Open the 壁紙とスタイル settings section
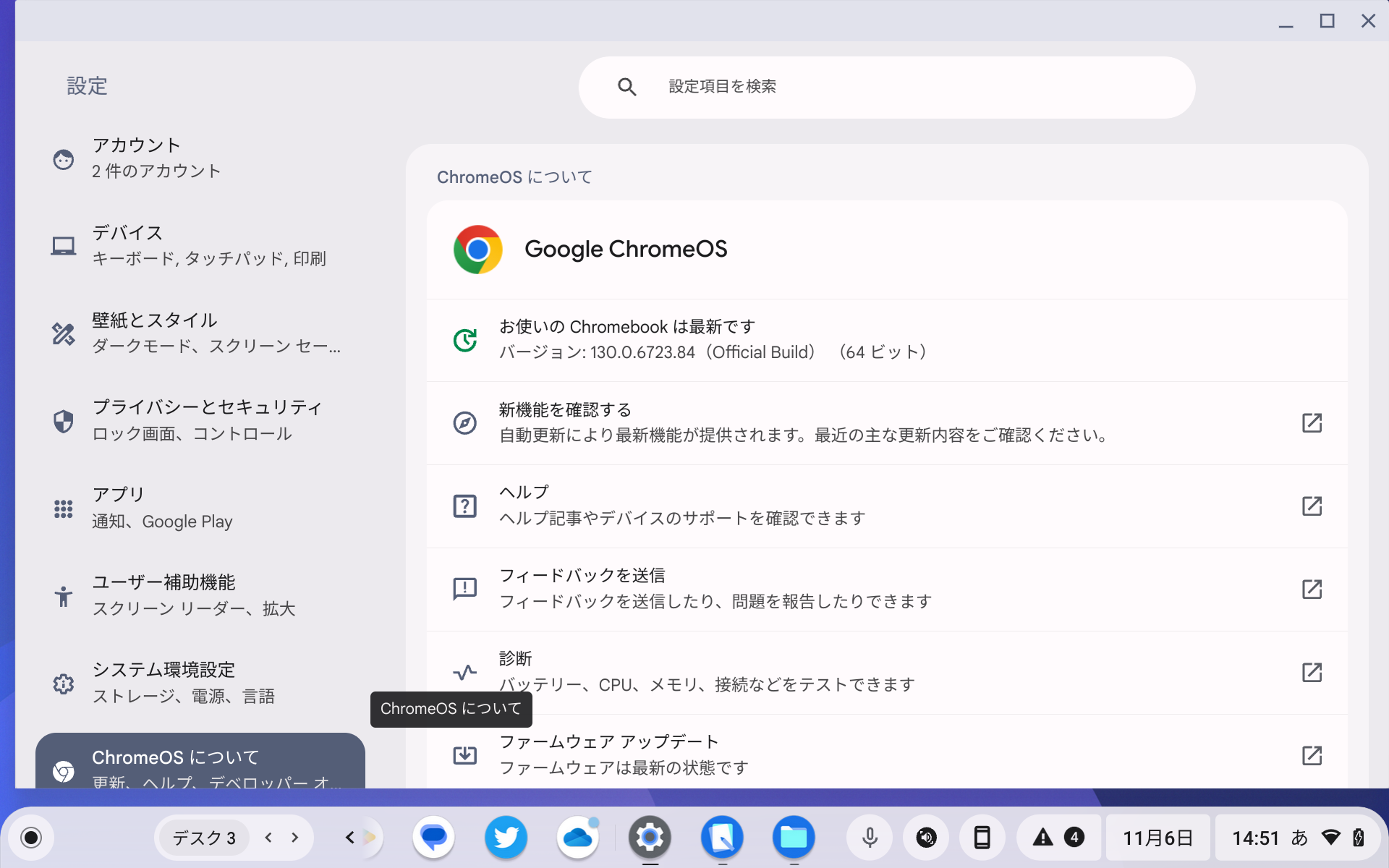The image size is (1389, 868). tap(154, 333)
